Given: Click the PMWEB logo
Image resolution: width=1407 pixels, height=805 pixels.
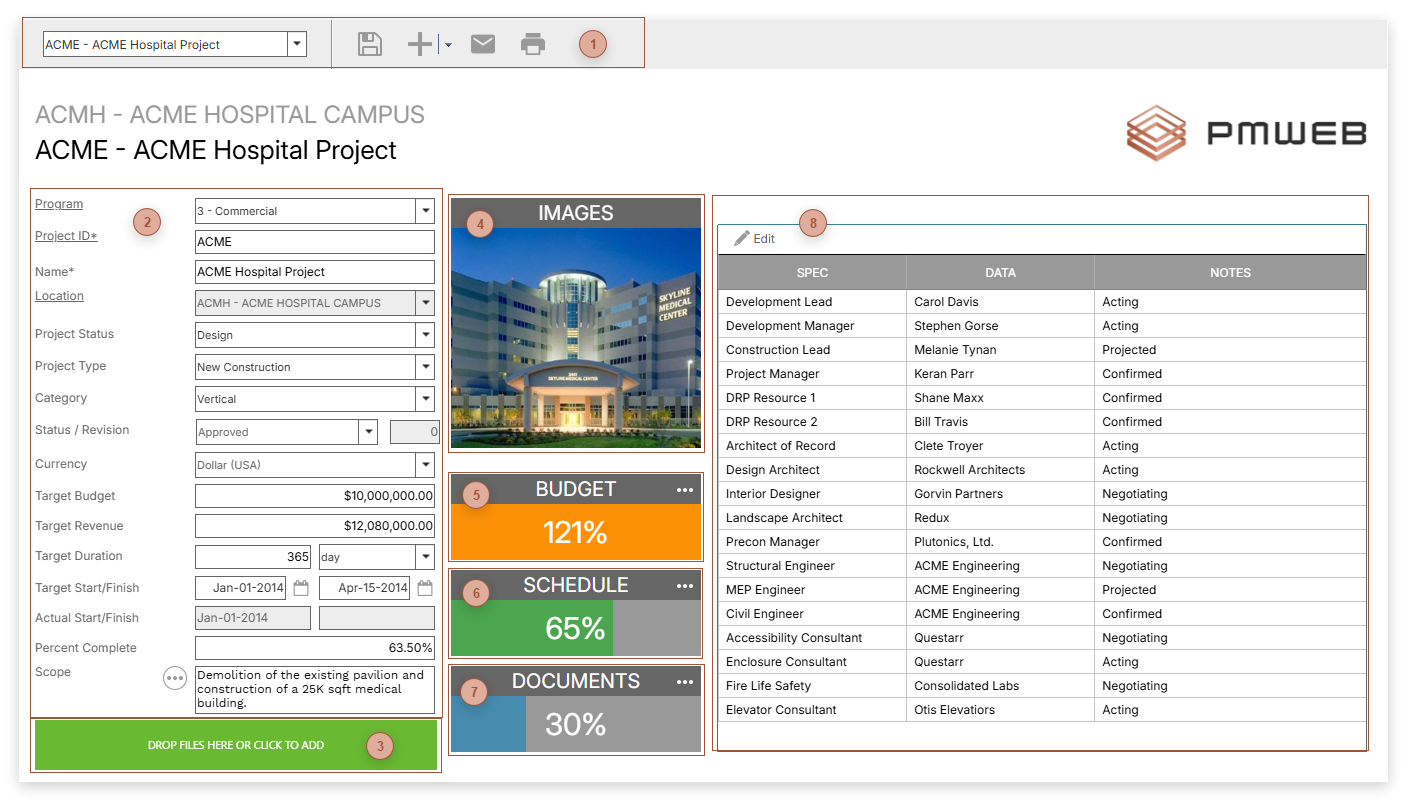Looking at the screenshot, I should point(1247,132).
